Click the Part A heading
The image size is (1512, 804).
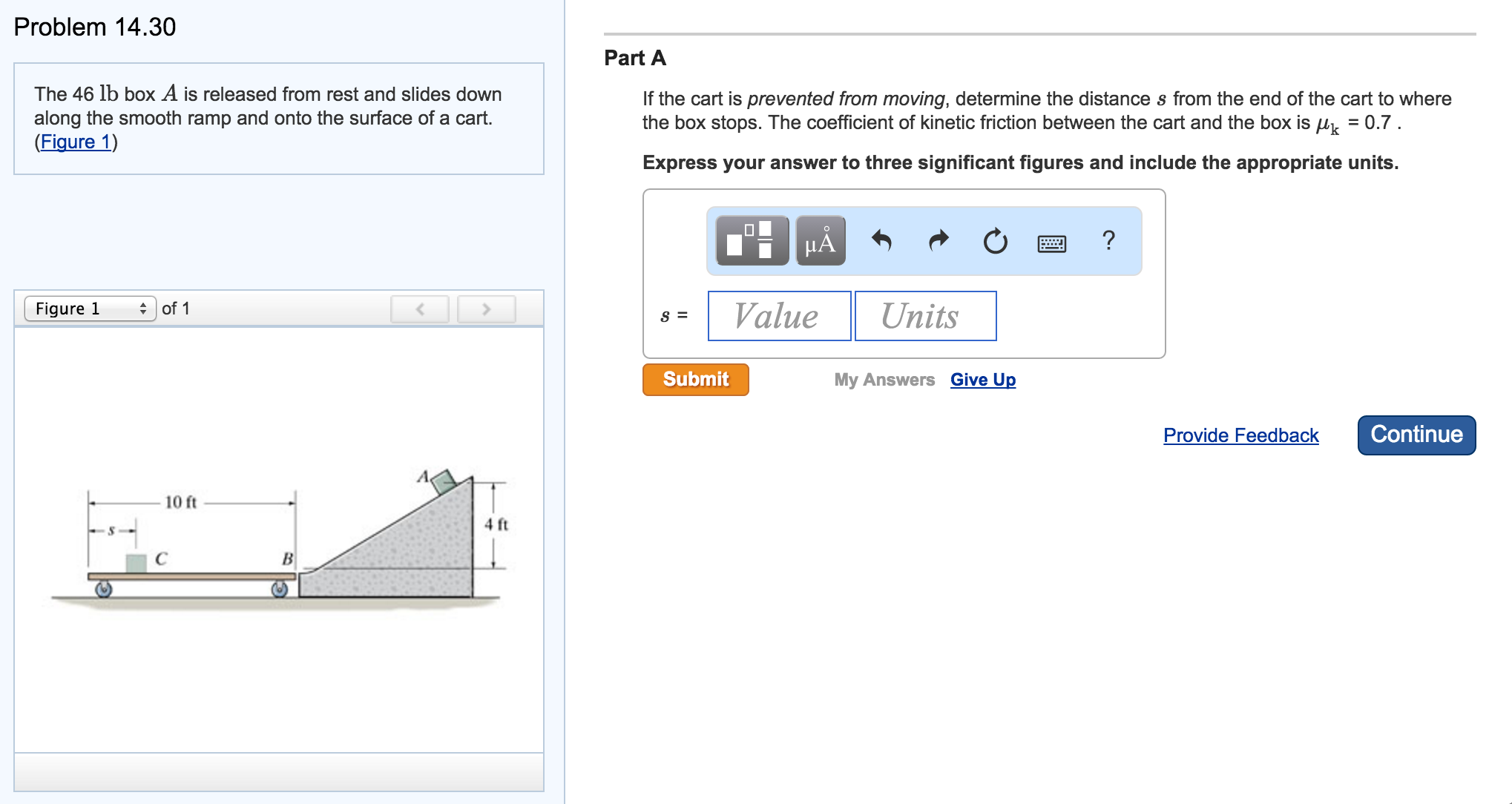pos(635,58)
